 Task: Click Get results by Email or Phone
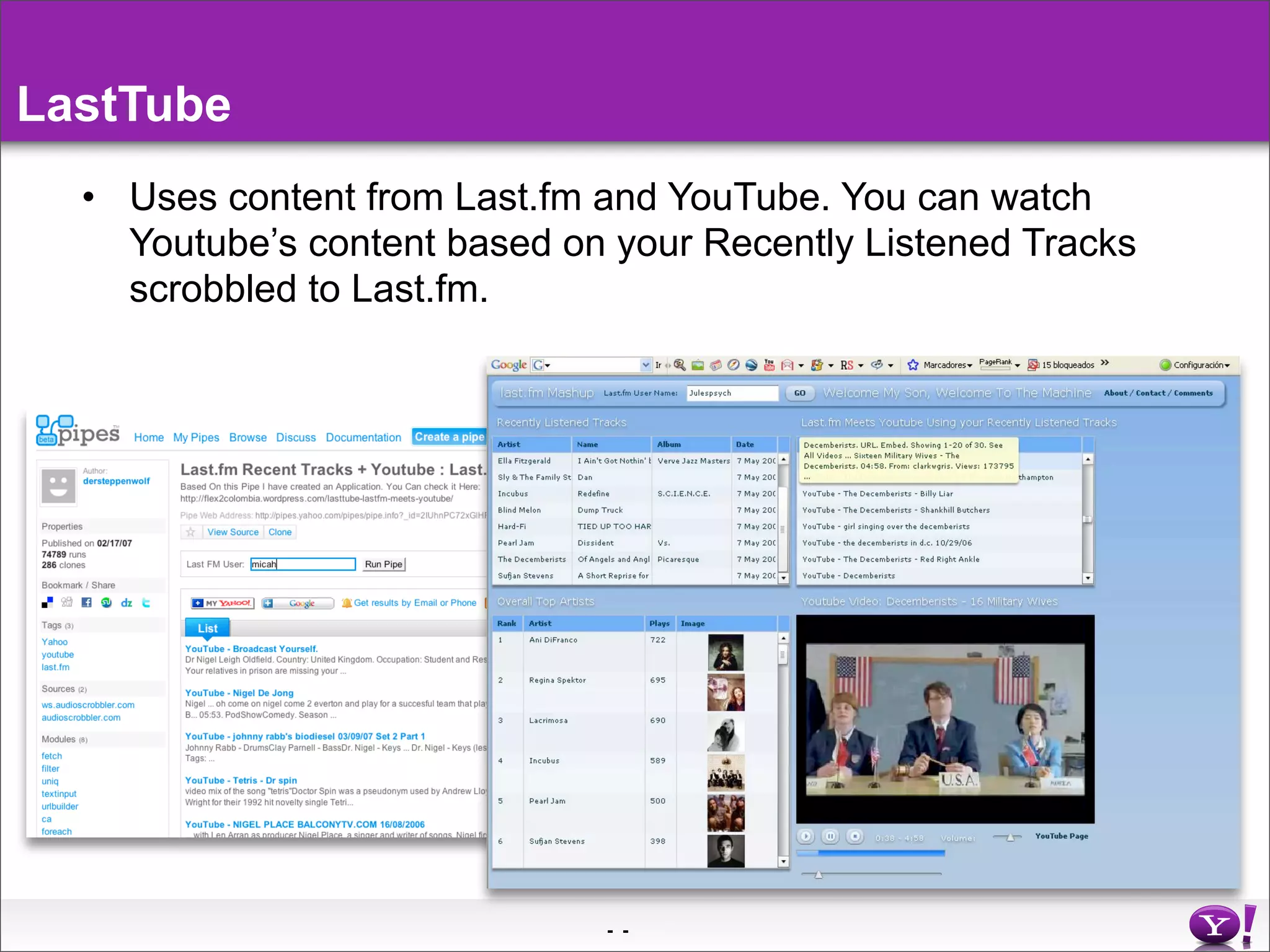(415, 602)
